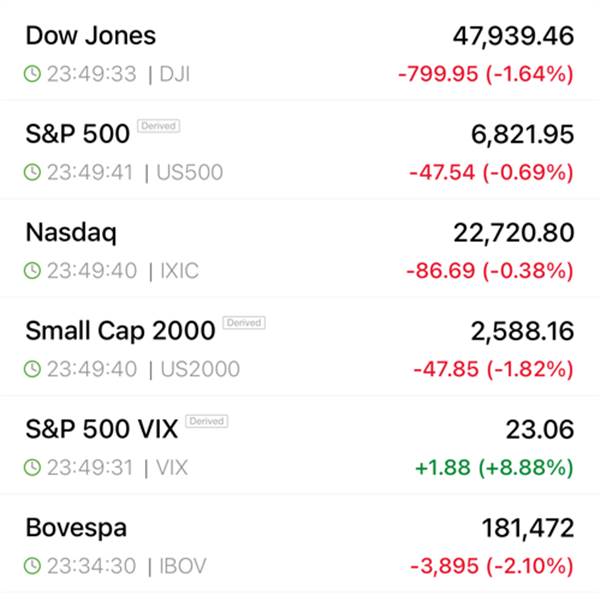Image resolution: width=600 pixels, height=600 pixels.
Task: Open Small Cap 2000 details
Action: pos(120,330)
